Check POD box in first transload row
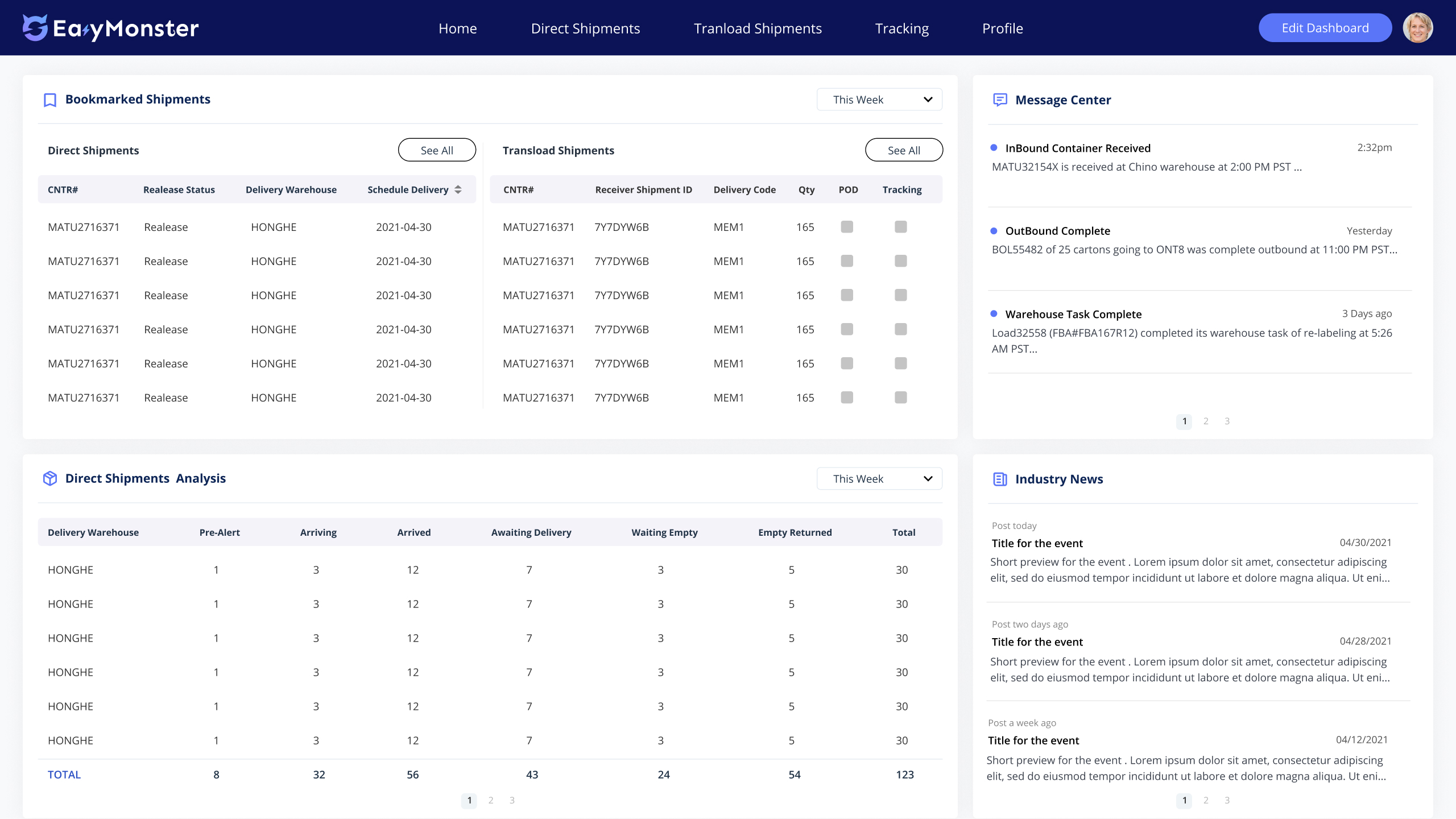The width and height of the screenshot is (1456, 819). (847, 227)
